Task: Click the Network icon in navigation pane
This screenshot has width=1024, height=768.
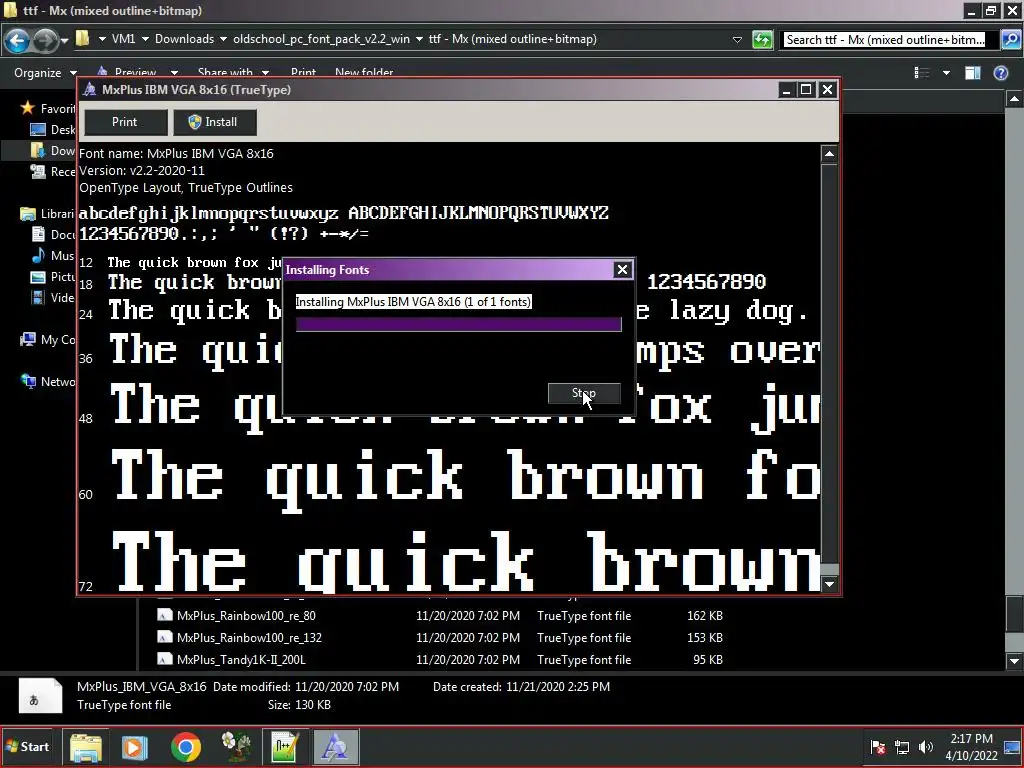Action: click(x=29, y=381)
